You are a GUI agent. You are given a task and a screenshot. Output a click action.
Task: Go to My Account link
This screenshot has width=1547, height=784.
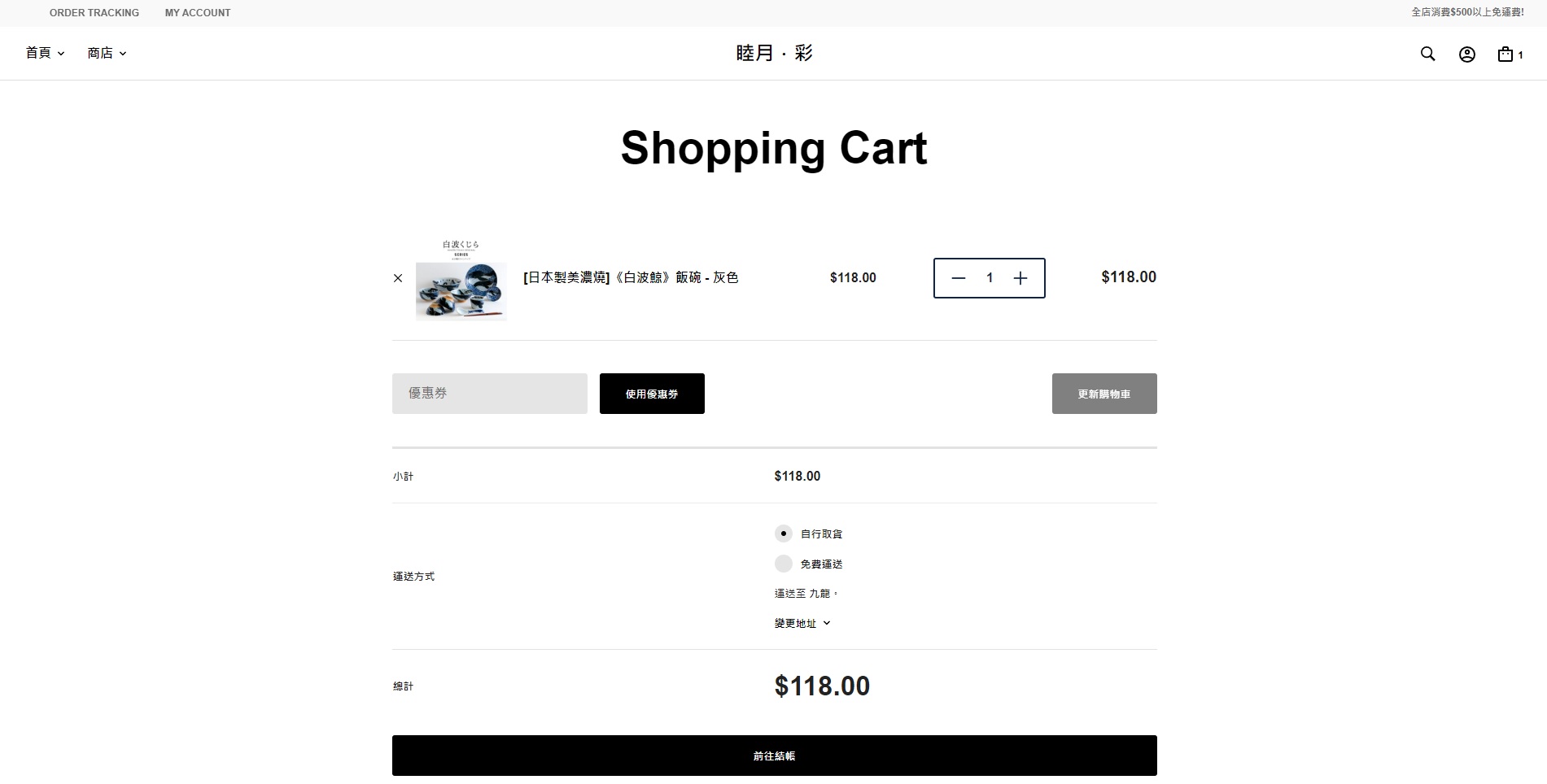198,13
